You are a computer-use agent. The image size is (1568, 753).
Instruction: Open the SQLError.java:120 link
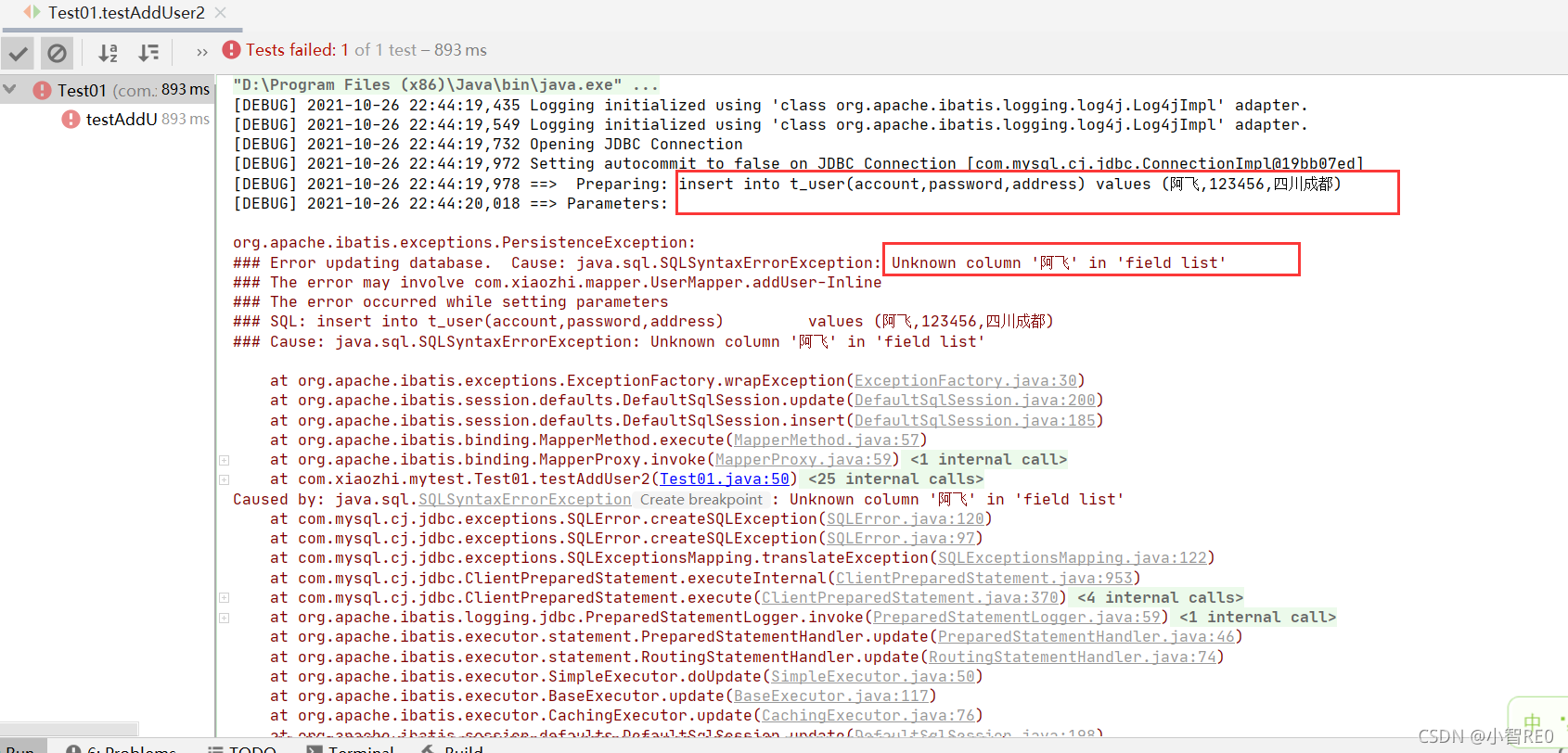pyautogui.click(x=906, y=519)
